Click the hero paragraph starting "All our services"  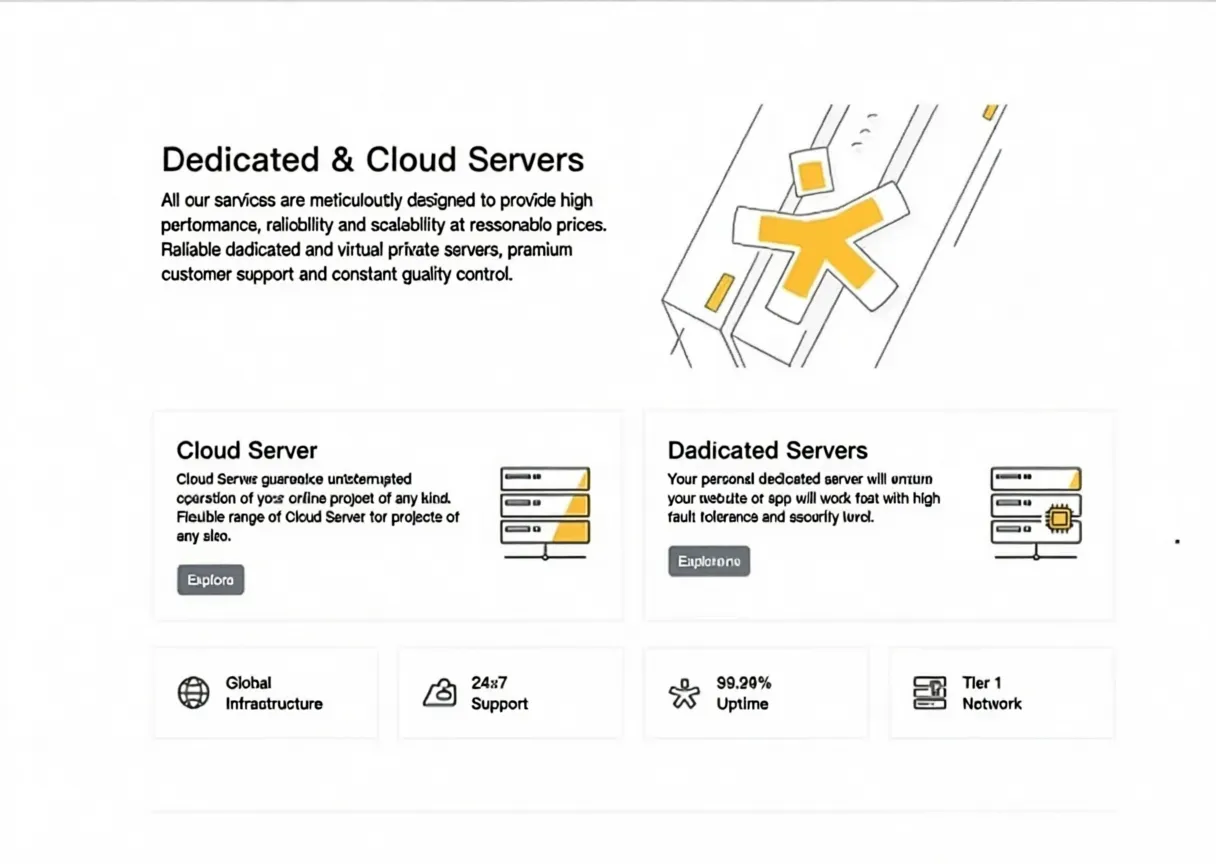(384, 237)
